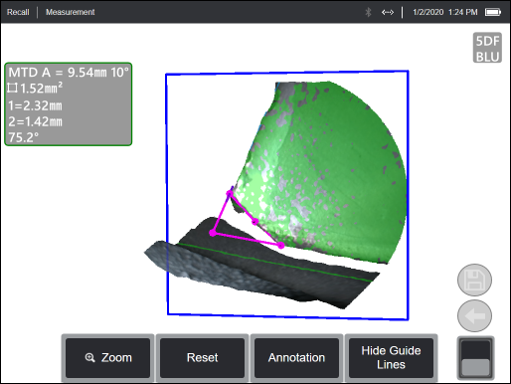Select the Measurement header item
Image resolution: width=511 pixels, height=384 pixels.
coord(70,12)
